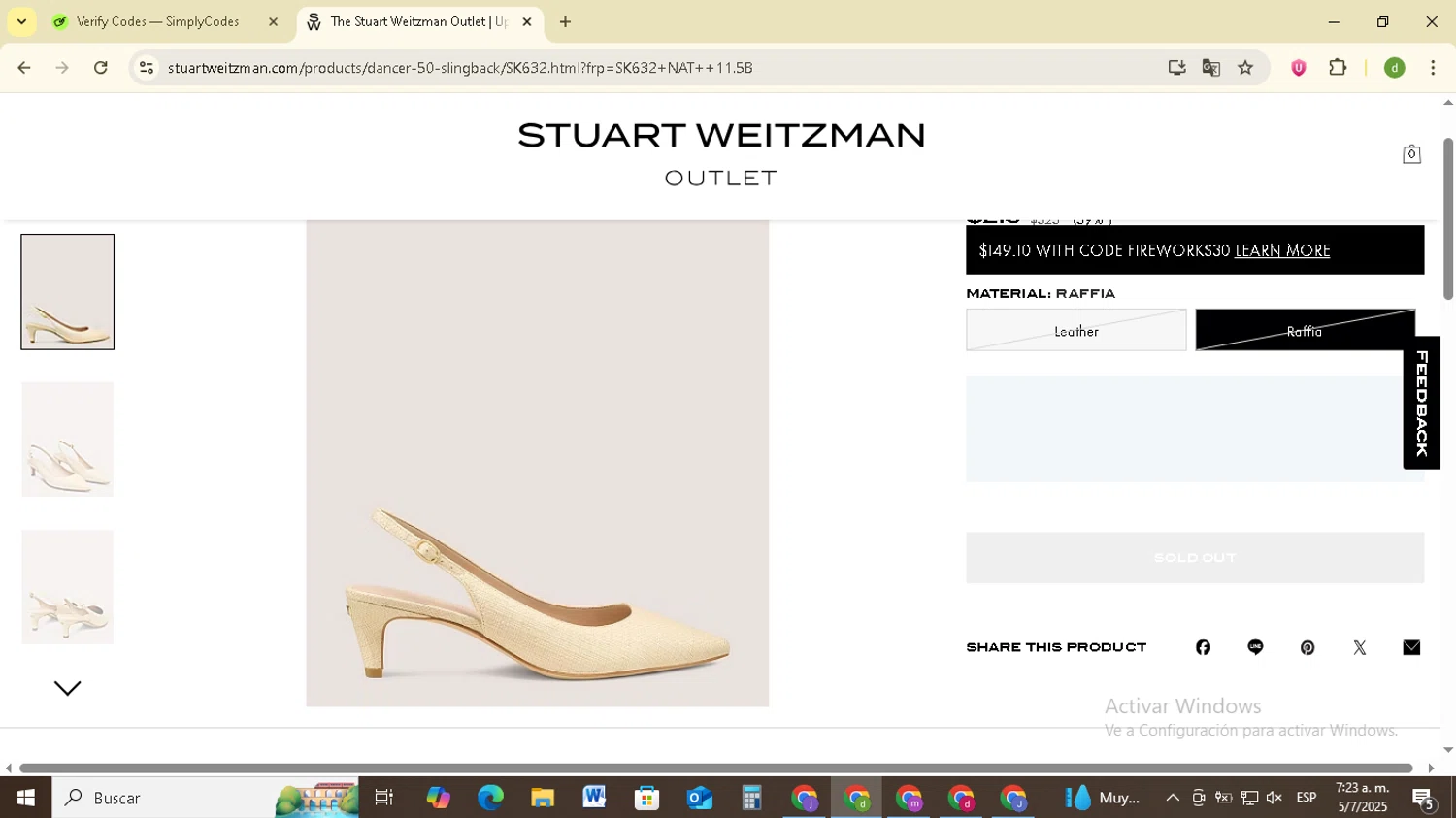
Task: Open the Extensions puzzle icon
Action: 1339,68
